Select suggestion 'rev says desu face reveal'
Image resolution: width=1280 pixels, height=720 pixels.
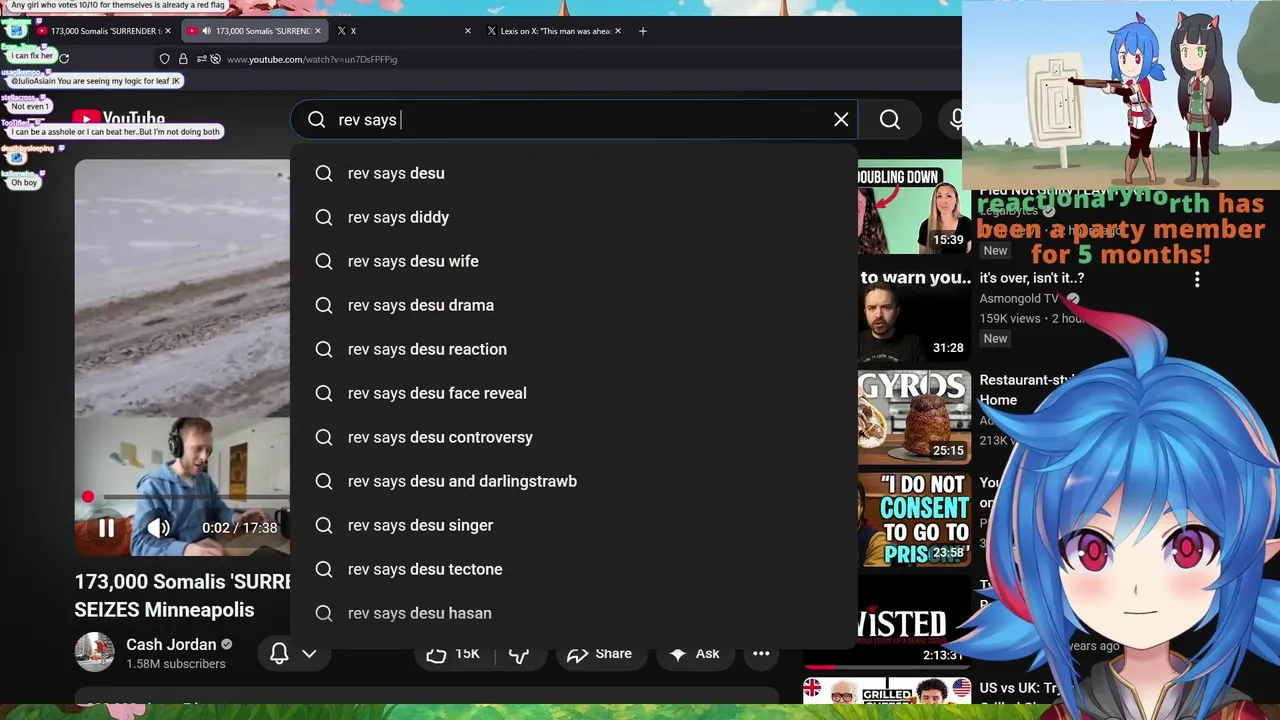tap(574, 393)
